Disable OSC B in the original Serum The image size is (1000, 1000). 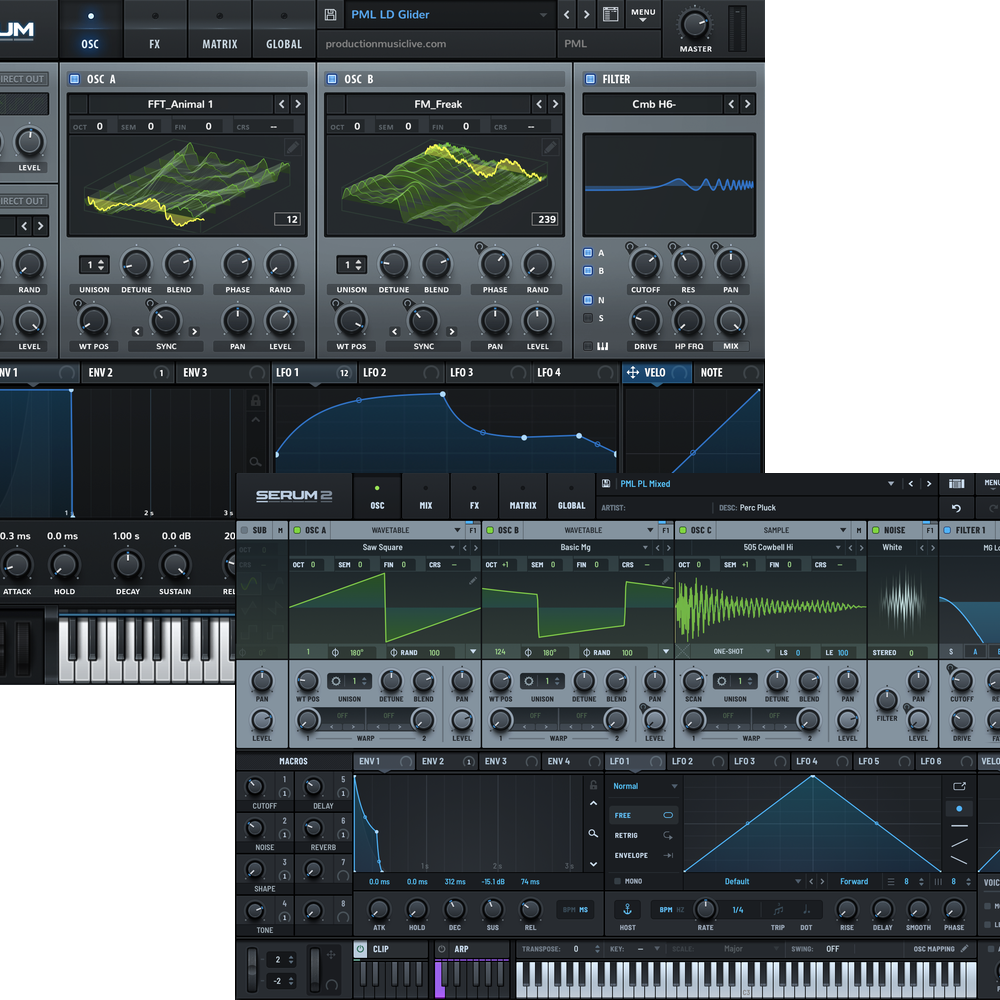pyautogui.click(x=332, y=79)
